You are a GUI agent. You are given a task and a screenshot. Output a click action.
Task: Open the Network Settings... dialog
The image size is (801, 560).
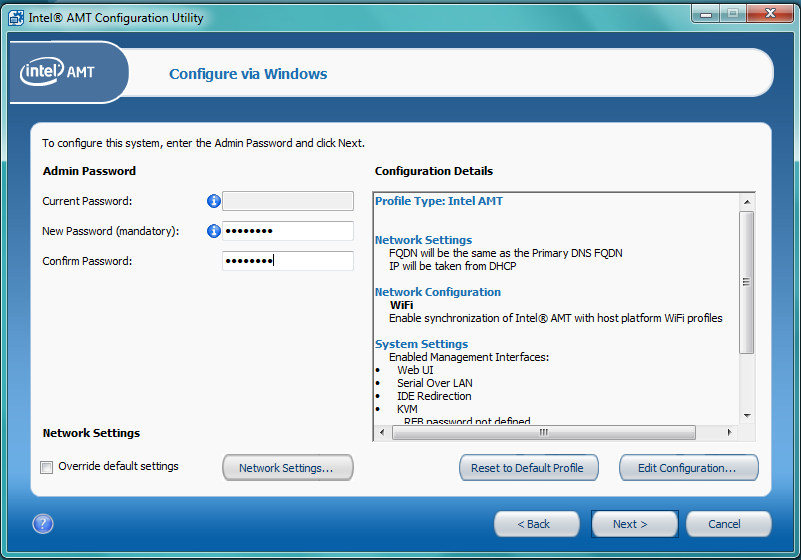coord(288,468)
